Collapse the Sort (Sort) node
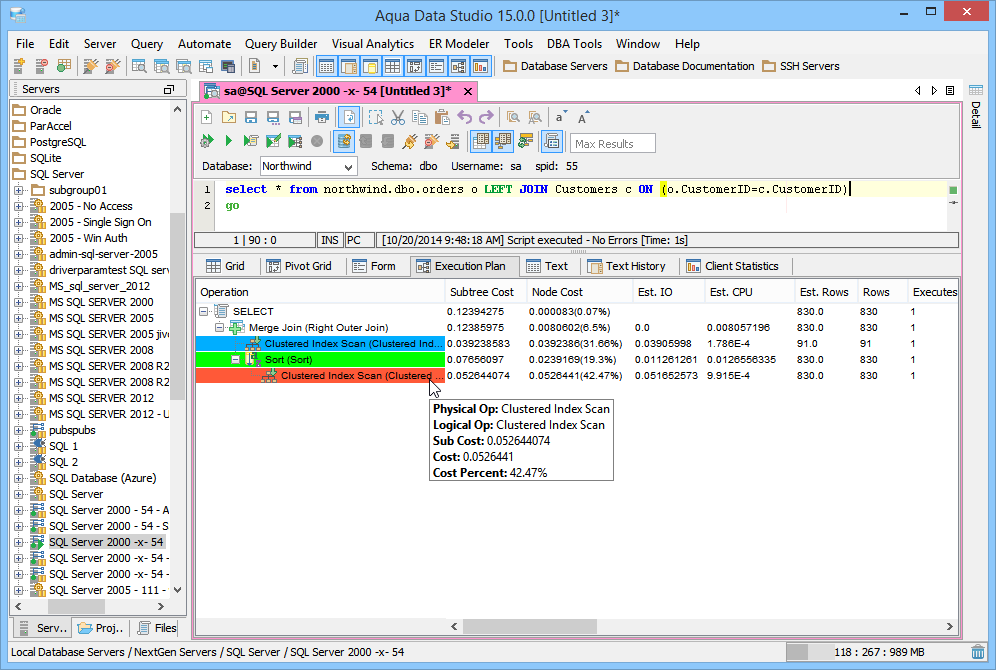The width and height of the screenshot is (996, 670). point(235,359)
